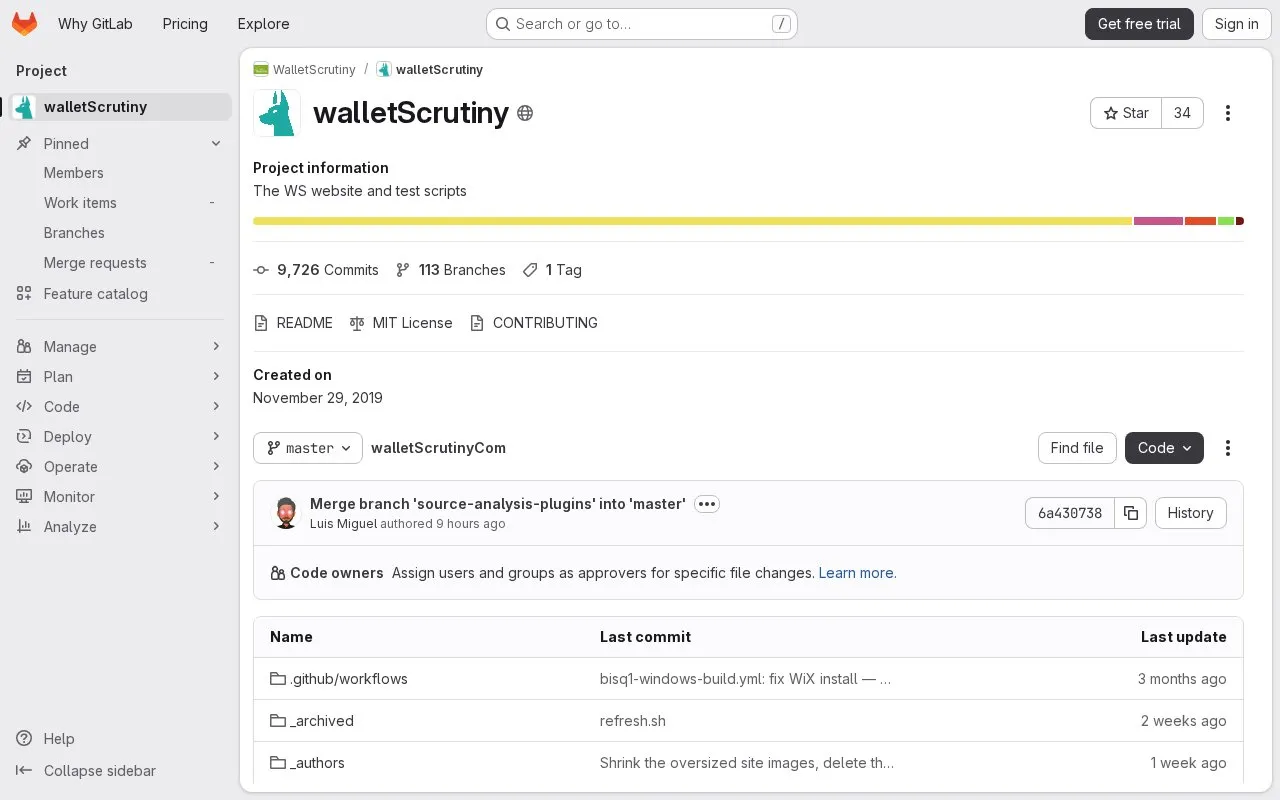
Task: Star the walletScrutiny project
Action: click(1126, 113)
